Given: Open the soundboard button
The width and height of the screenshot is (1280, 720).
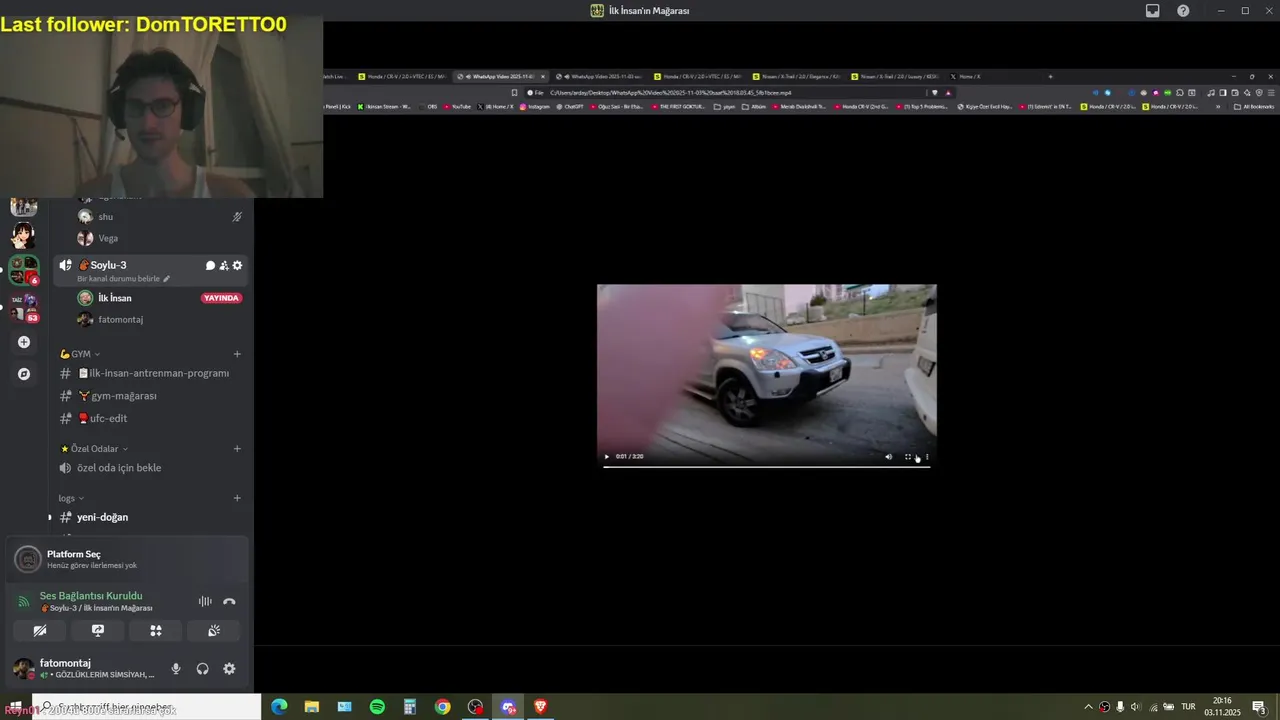Looking at the screenshot, I should click(214, 631).
